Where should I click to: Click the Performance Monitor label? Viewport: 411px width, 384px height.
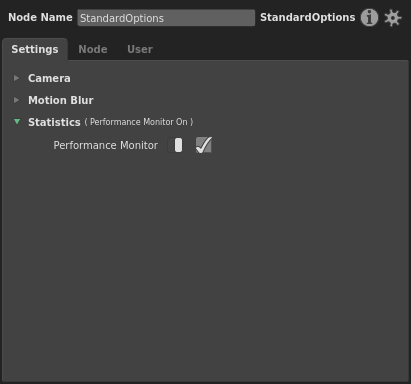(106, 145)
